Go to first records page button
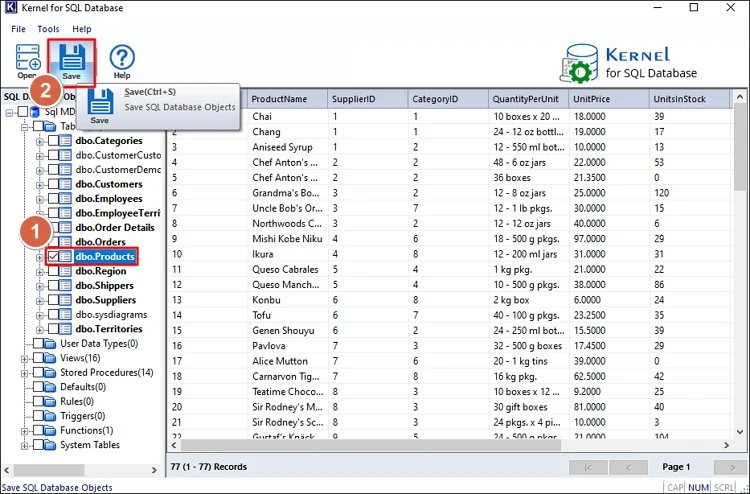Image resolution: width=750 pixels, height=494 pixels. tap(588, 467)
